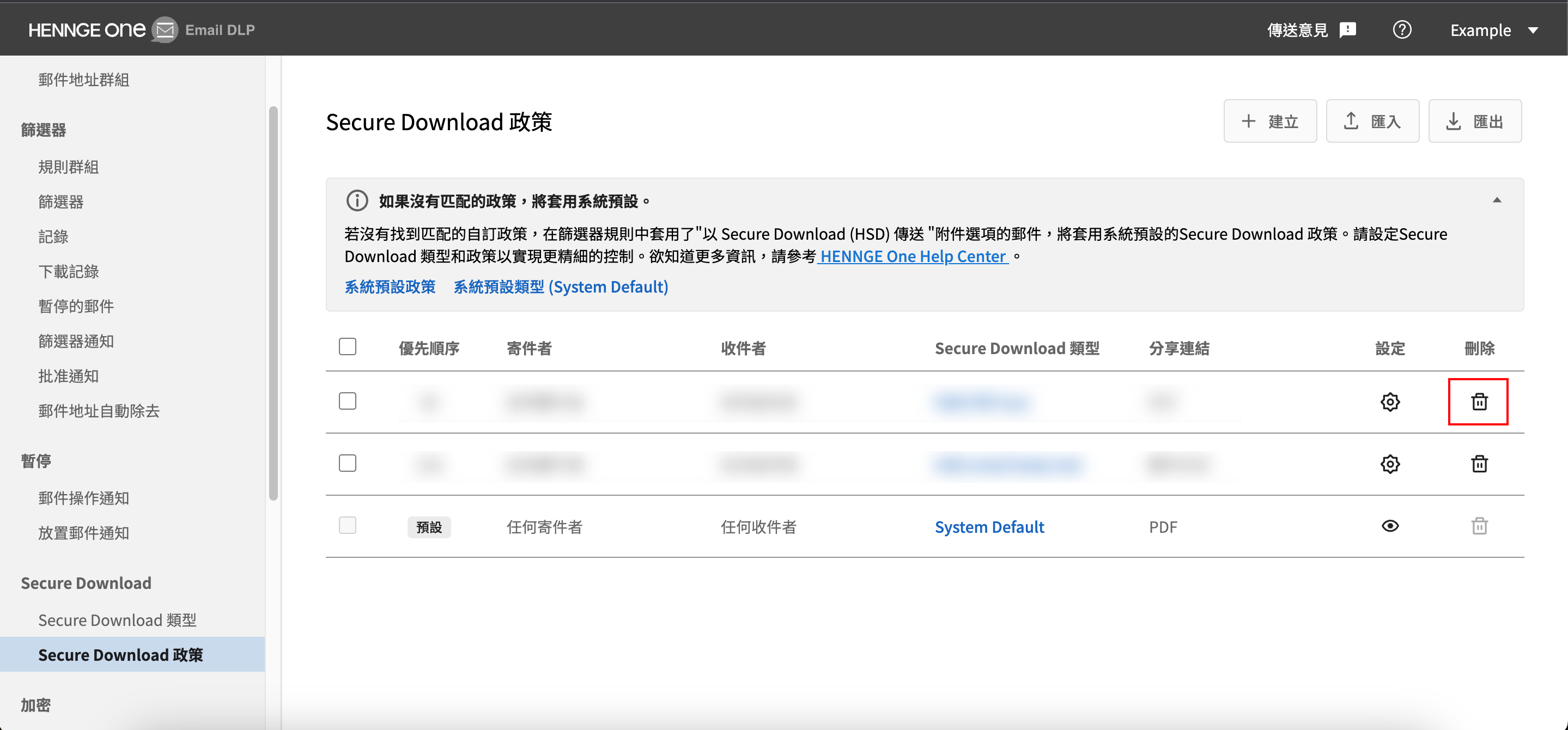Open the HENNGE One Help Center link
The image size is (1568, 730).
click(x=913, y=257)
